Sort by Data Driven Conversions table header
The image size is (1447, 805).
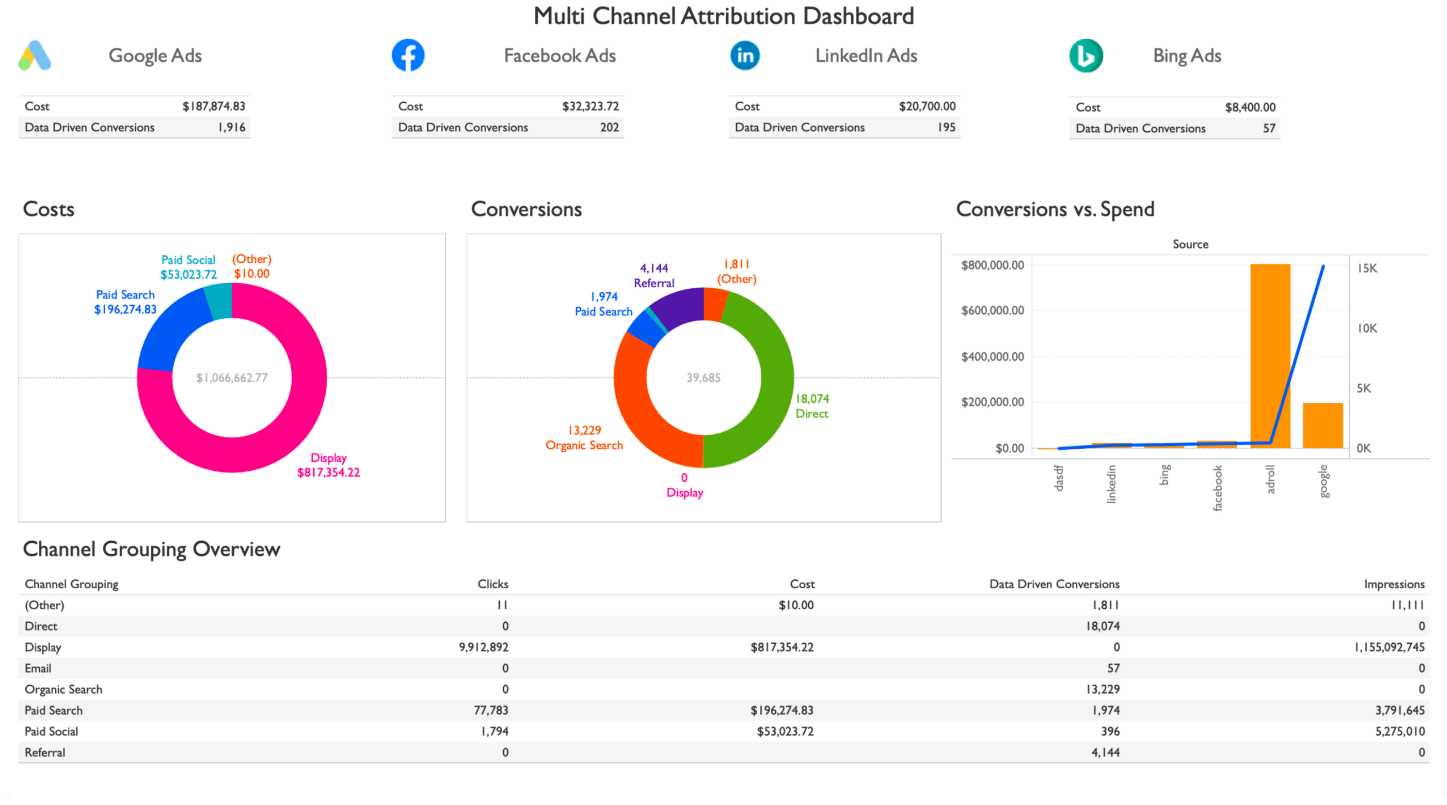point(1054,584)
